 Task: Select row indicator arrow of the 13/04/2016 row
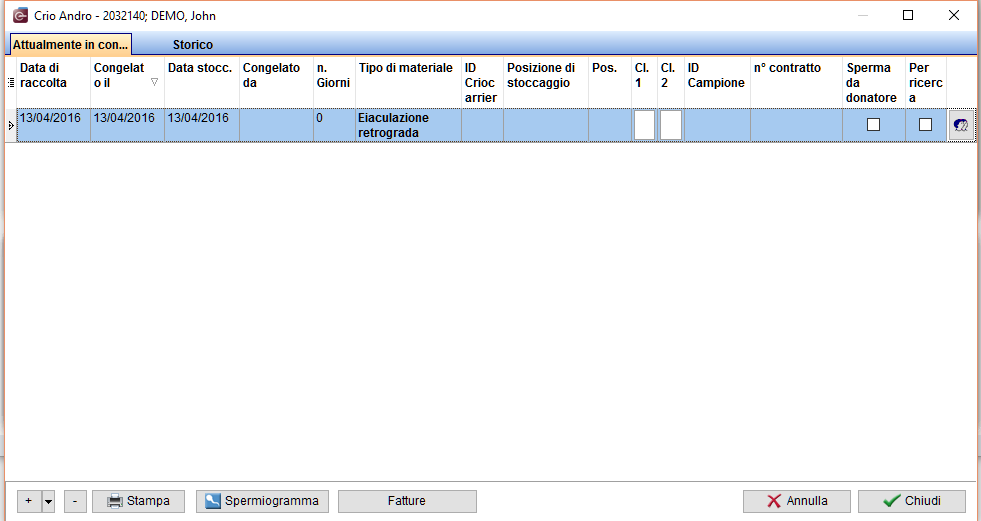click(11, 126)
